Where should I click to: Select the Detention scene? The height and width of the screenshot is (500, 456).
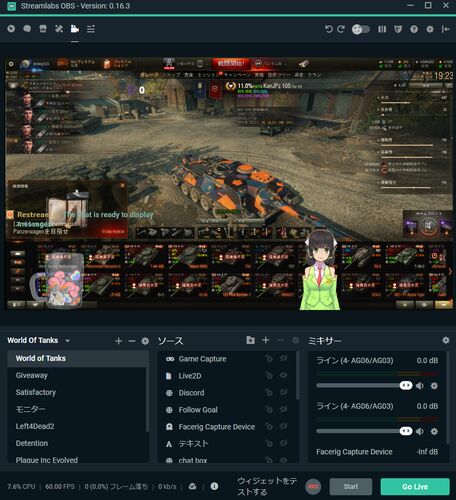click(77, 443)
